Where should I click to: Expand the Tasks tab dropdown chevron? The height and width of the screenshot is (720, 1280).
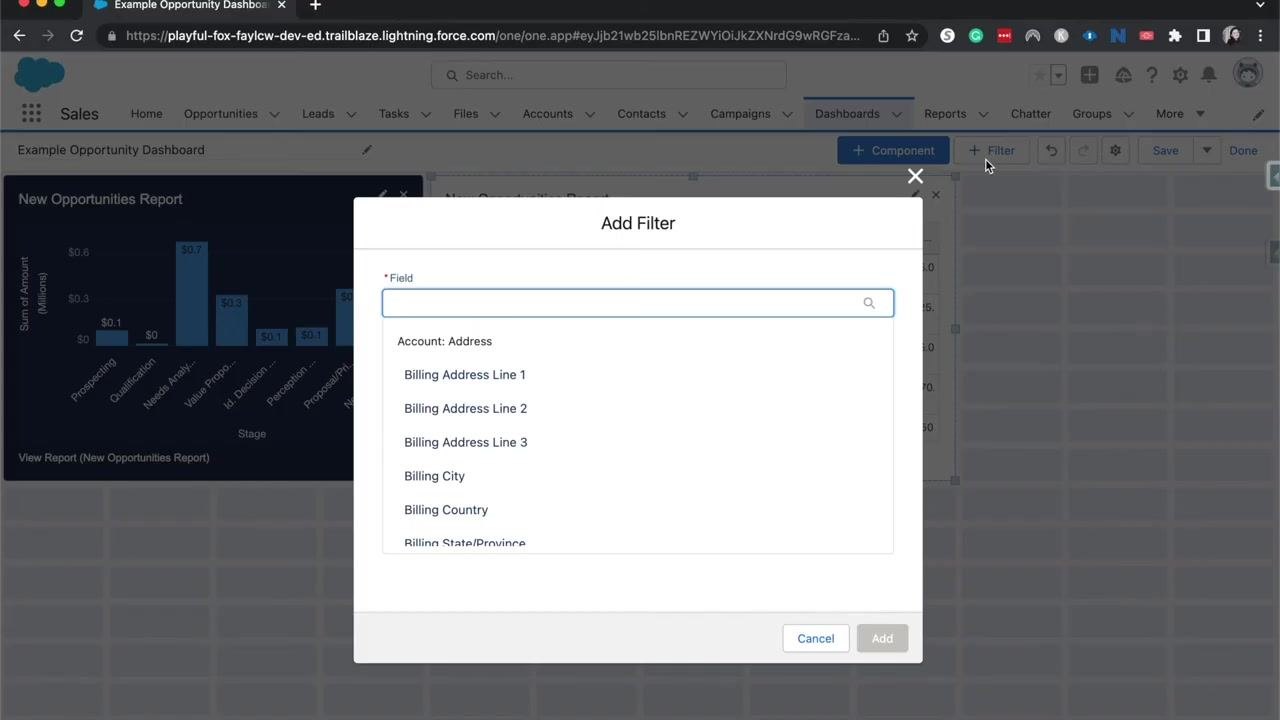(426, 114)
